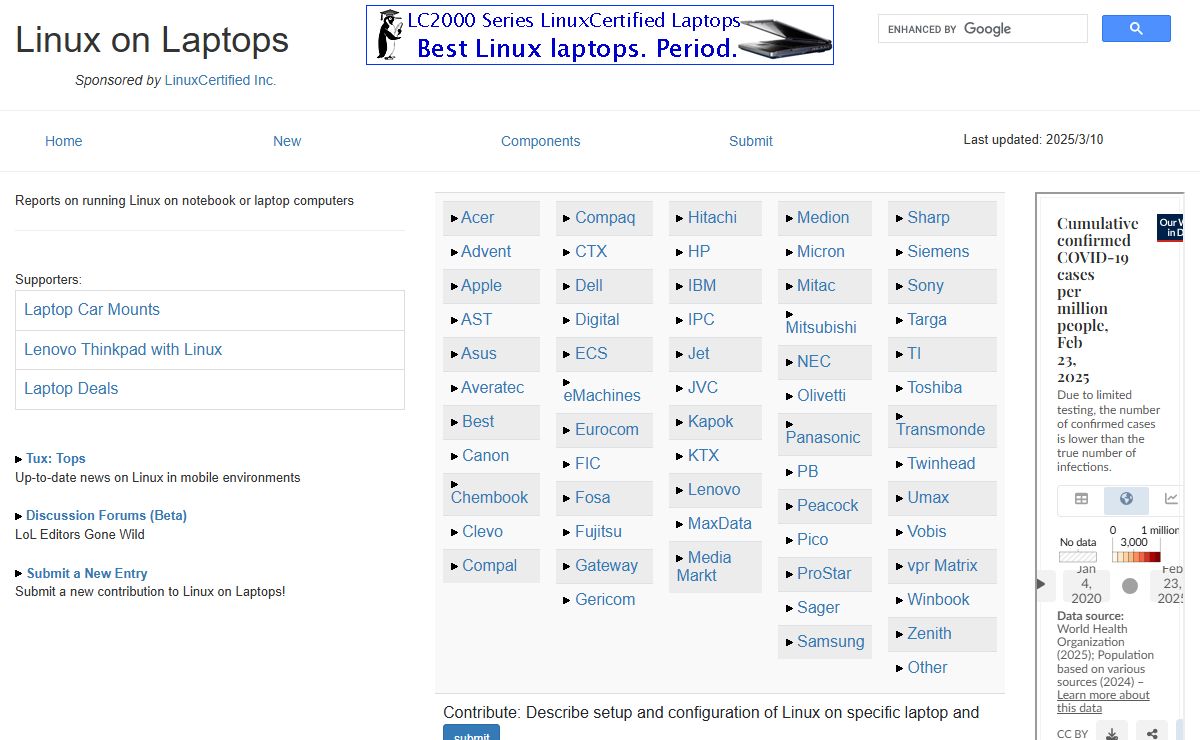Open the Sager laptops list
This screenshot has width=1200, height=740.
[x=818, y=608]
